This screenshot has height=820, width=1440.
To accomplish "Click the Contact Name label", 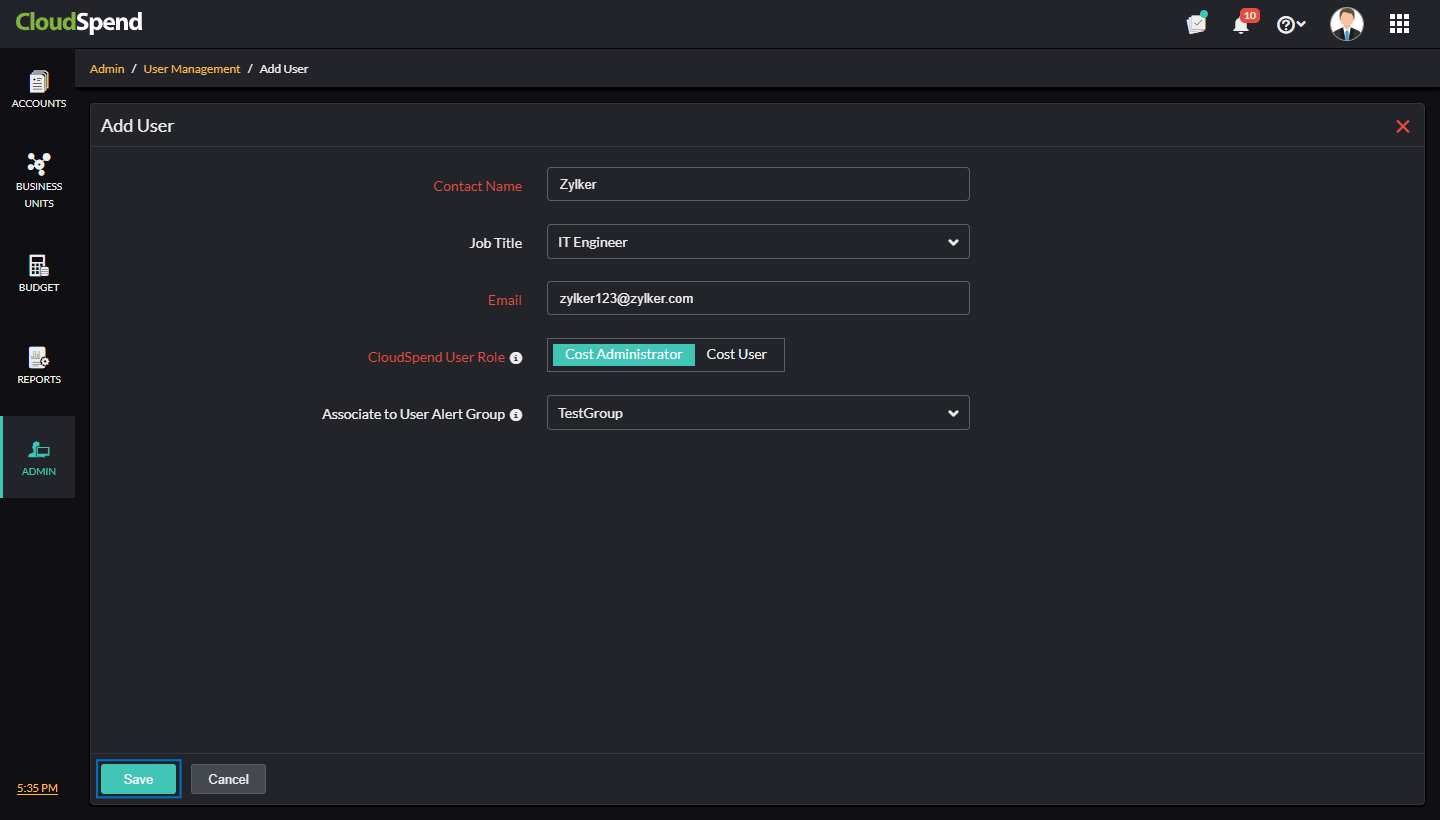I will click(x=477, y=186).
